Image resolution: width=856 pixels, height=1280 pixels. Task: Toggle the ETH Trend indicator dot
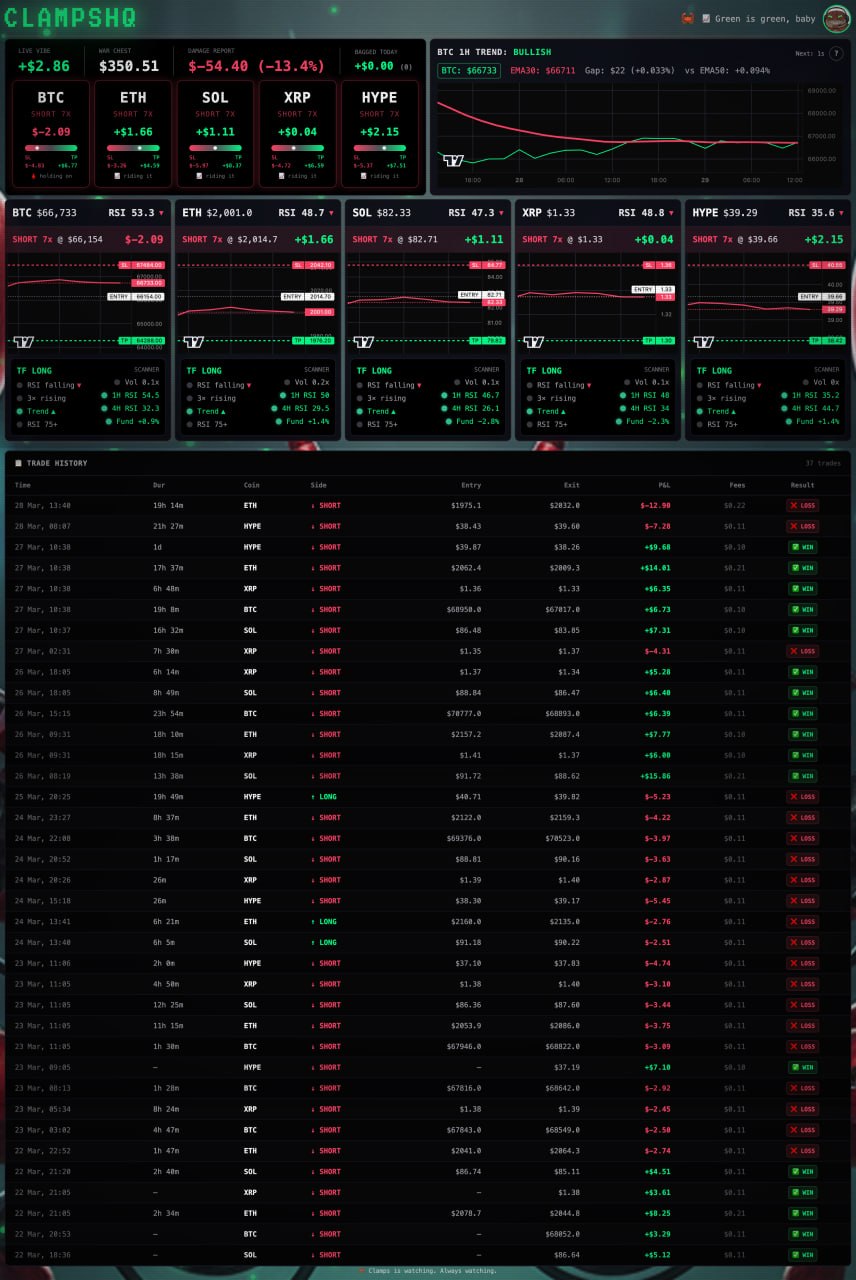click(x=190, y=411)
